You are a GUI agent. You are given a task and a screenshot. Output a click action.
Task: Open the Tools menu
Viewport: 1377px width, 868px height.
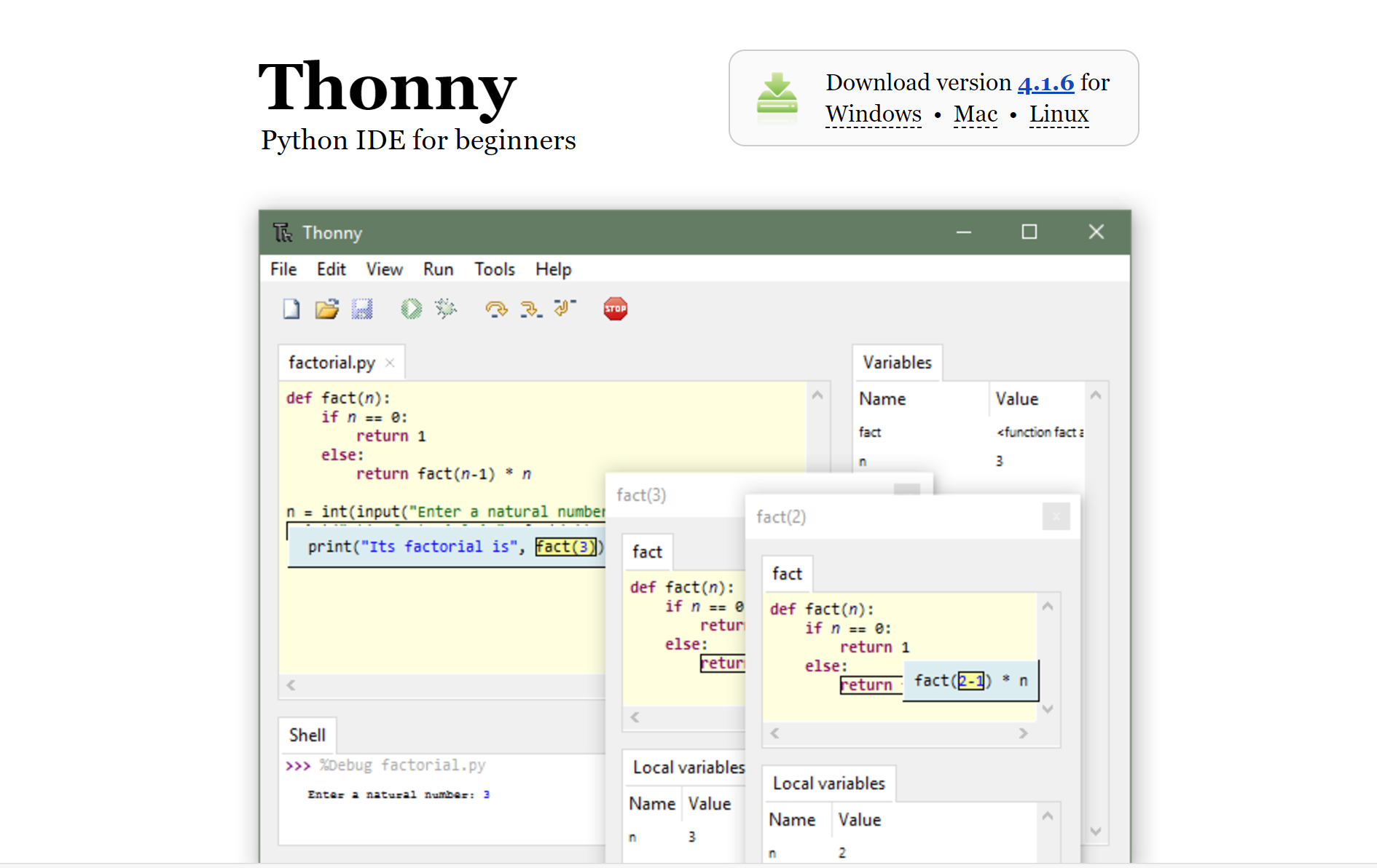(x=495, y=269)
